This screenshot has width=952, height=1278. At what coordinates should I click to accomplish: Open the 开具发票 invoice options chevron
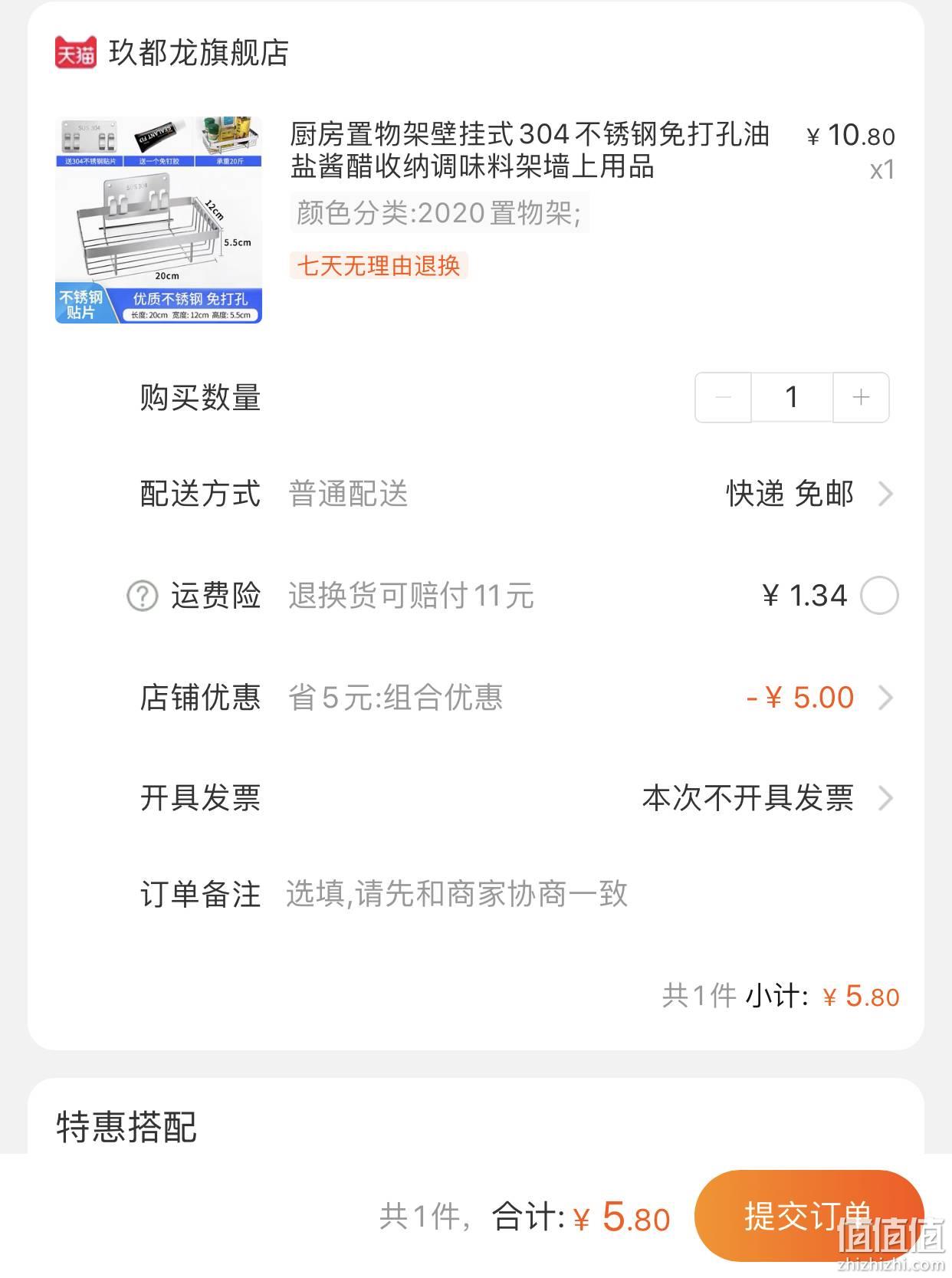[x=885, y=799]
